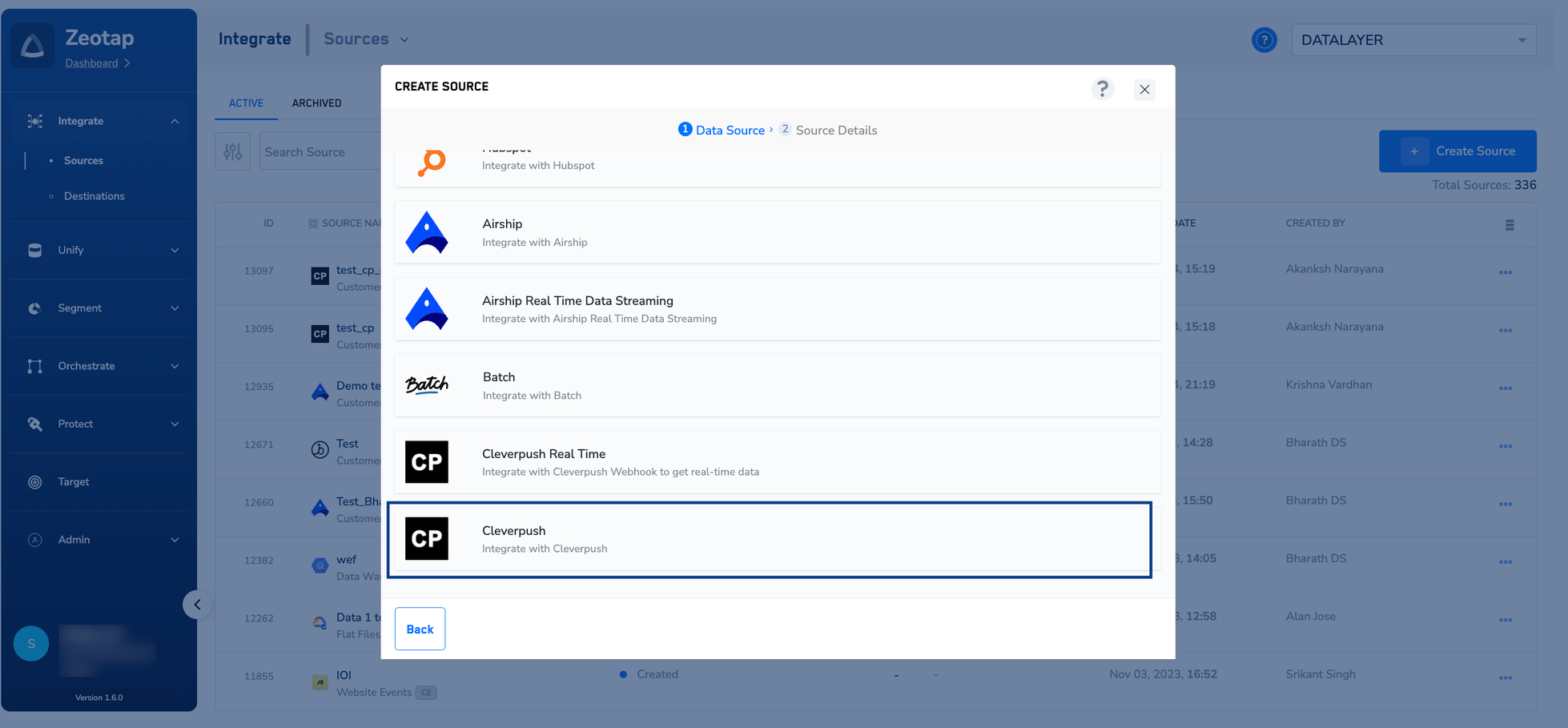Collapse the Integrate sidebar section
Screen dimensions: 1568x728
tap(175, 121)
